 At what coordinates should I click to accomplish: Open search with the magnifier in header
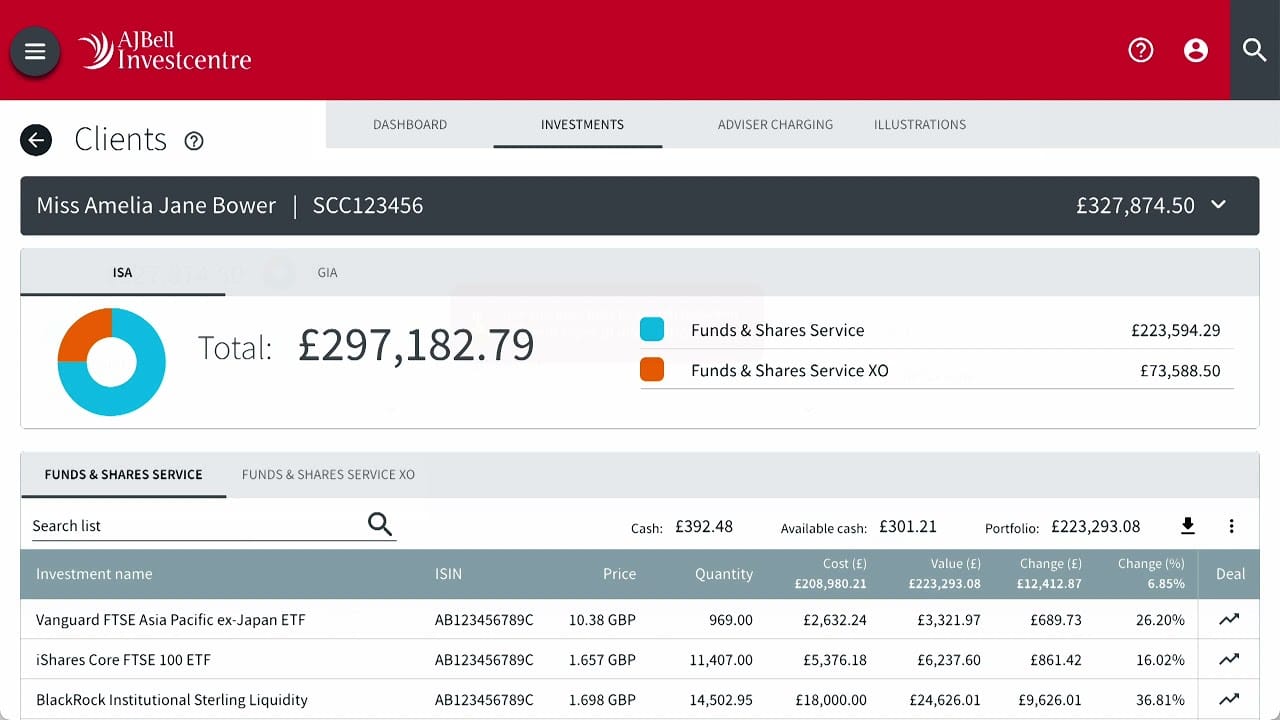[1255, 50]
